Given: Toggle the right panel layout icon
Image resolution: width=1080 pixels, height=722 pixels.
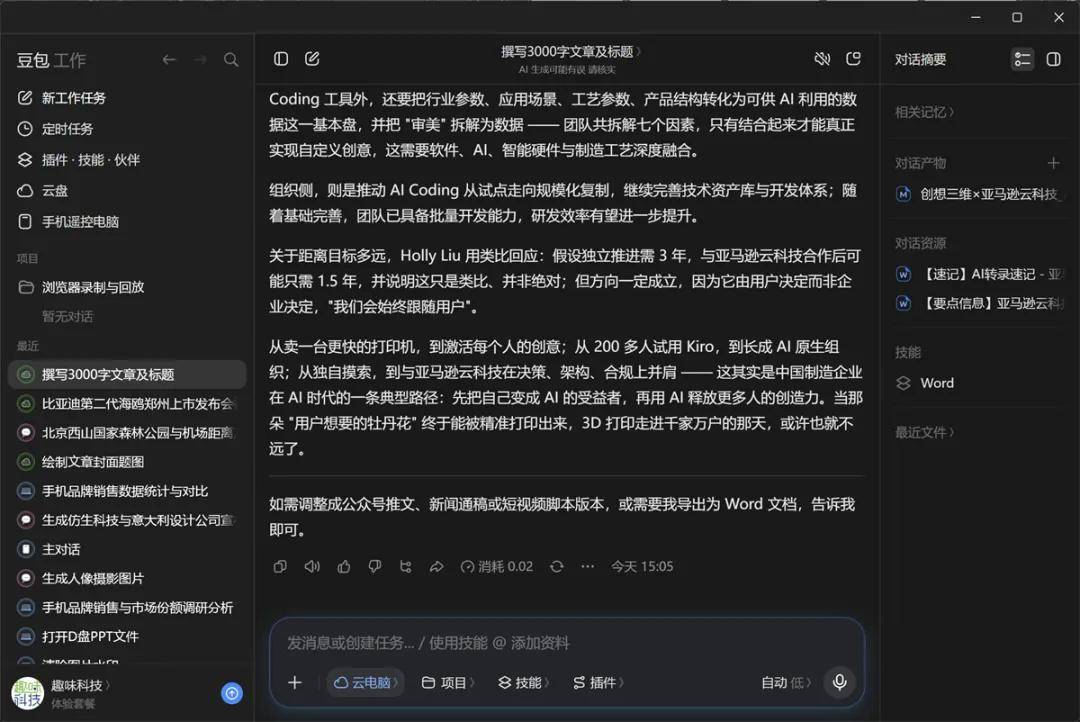Looking at the screenshot, I should click(x=1053, y=59).
